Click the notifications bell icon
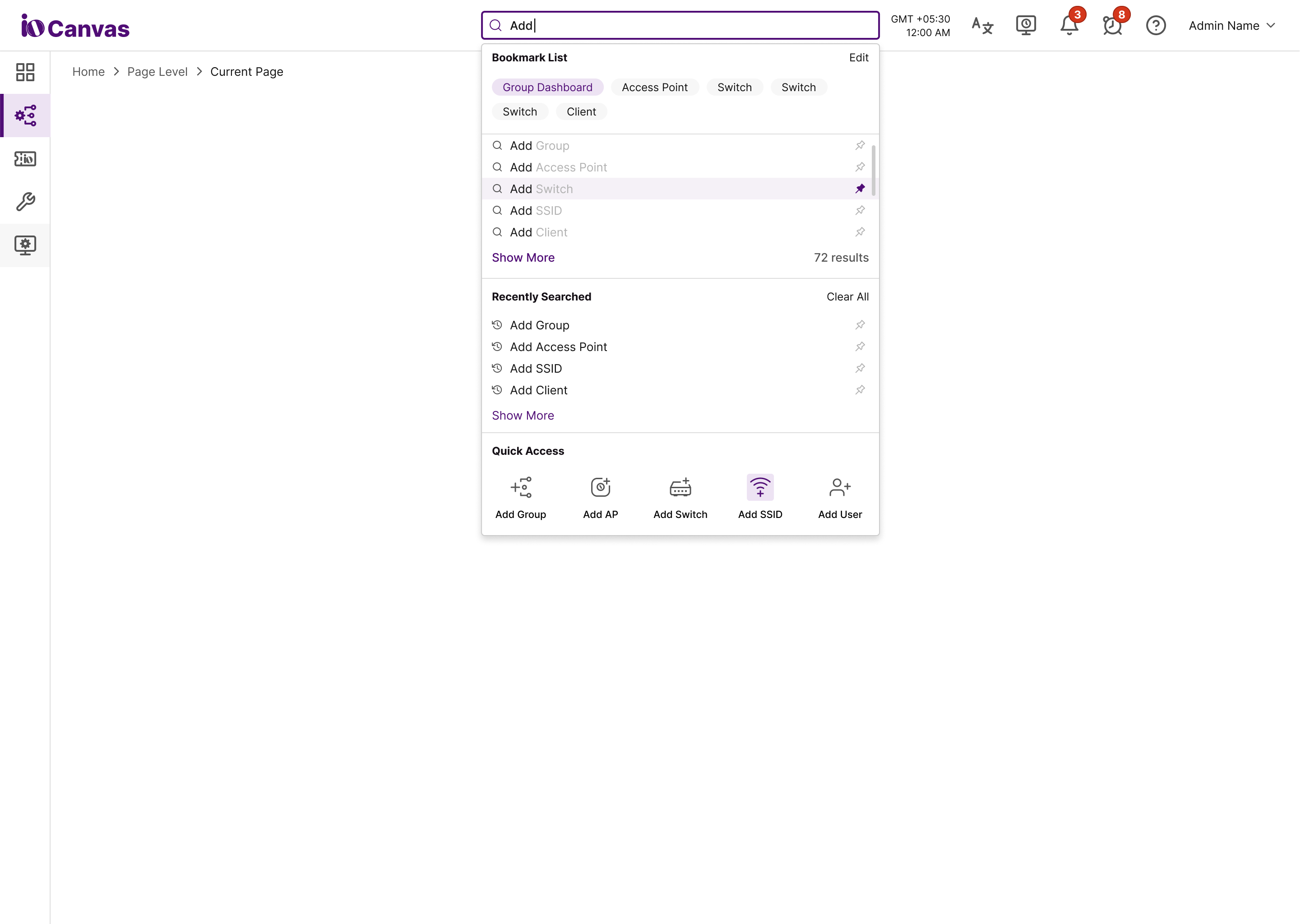The width and height of the screenshot is (1300, 924). pyautogui.click(x=1069, y=26)
